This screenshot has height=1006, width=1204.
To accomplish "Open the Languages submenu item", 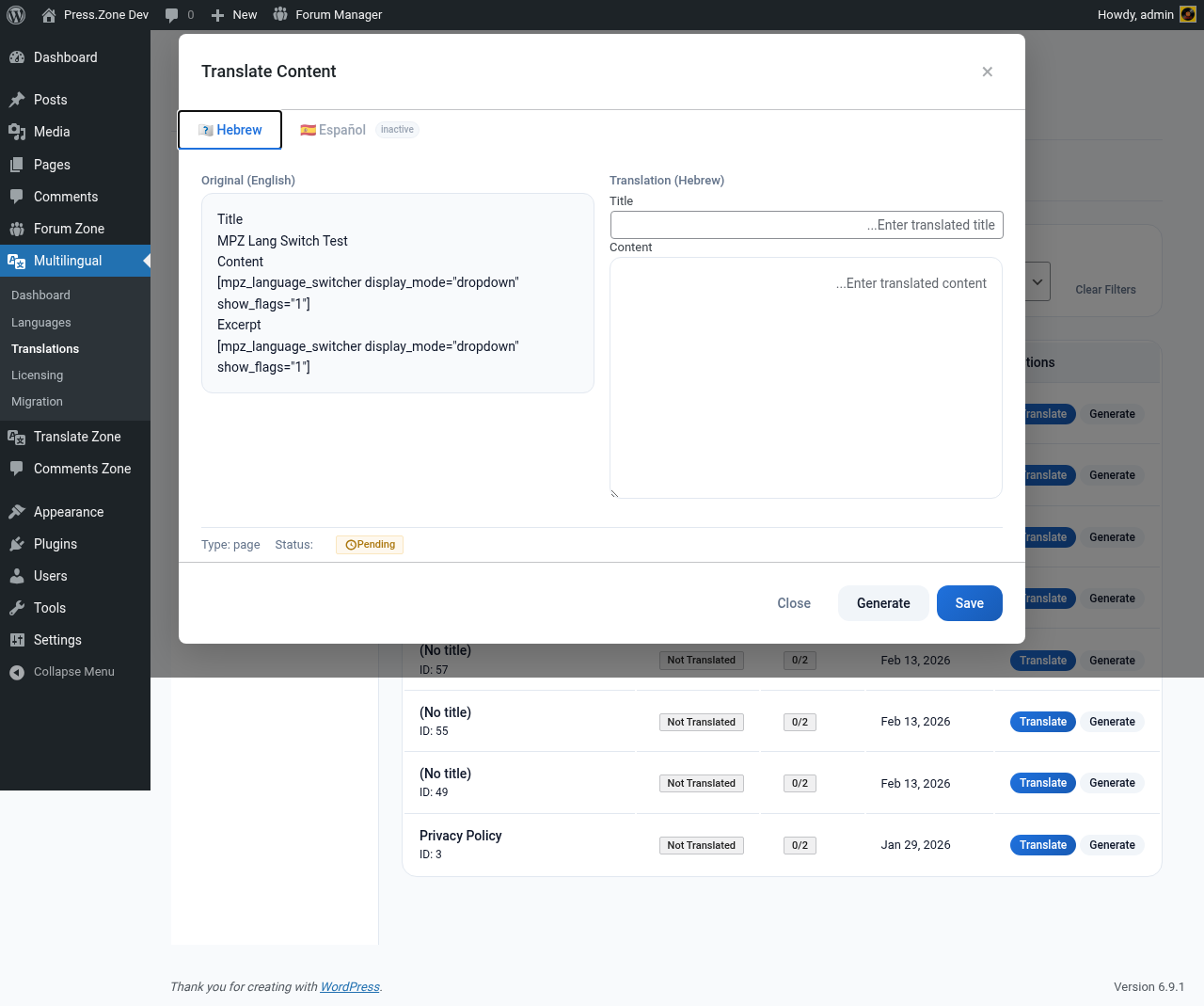I will pyautogui.click(x=41, y=322).
